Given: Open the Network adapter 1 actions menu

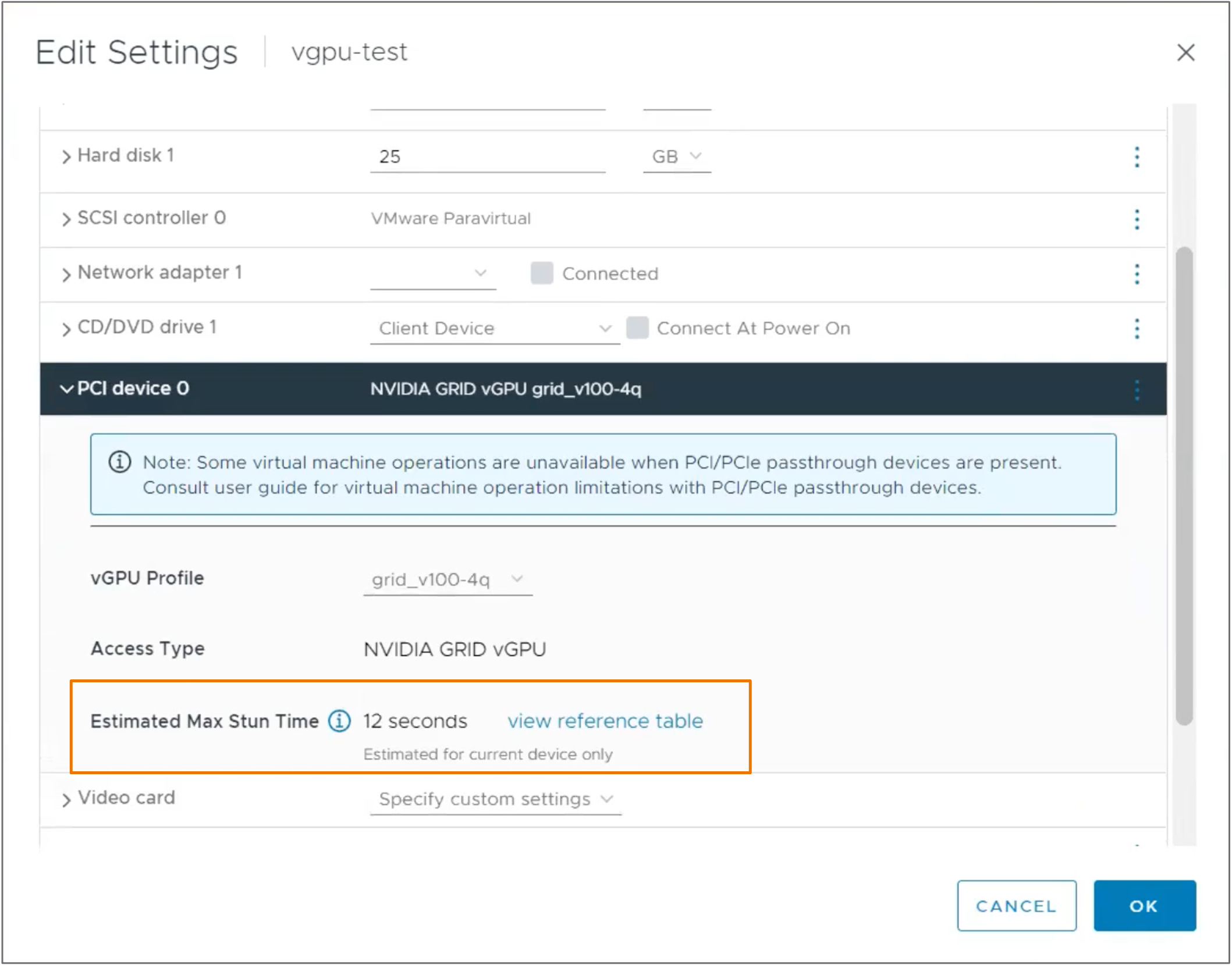Looking at the screenshot, I should pyautogui.click(x=1137, y=274).
